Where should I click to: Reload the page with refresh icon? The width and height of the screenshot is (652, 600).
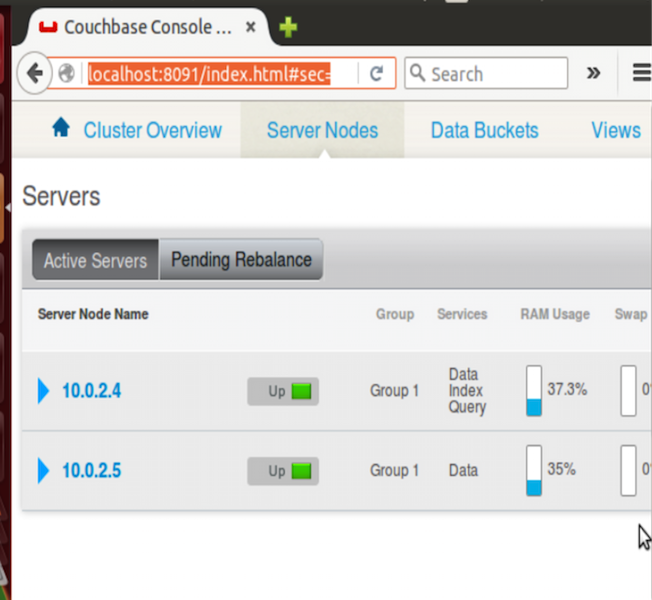[377, 74]
